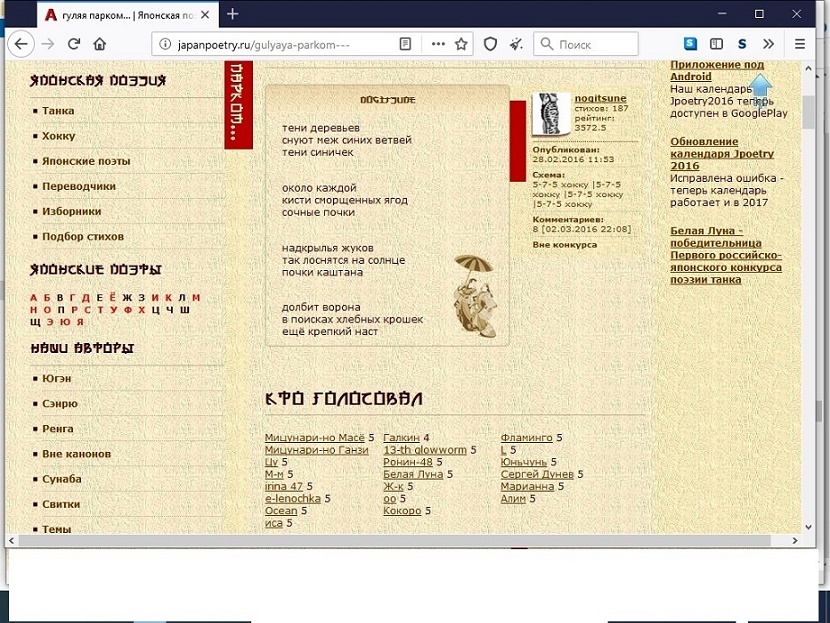The height and width of the screenshot is (623, 830).
Task: Open 'Обновление календаря Jpoetry 2016' link
Action: (722, 154)
